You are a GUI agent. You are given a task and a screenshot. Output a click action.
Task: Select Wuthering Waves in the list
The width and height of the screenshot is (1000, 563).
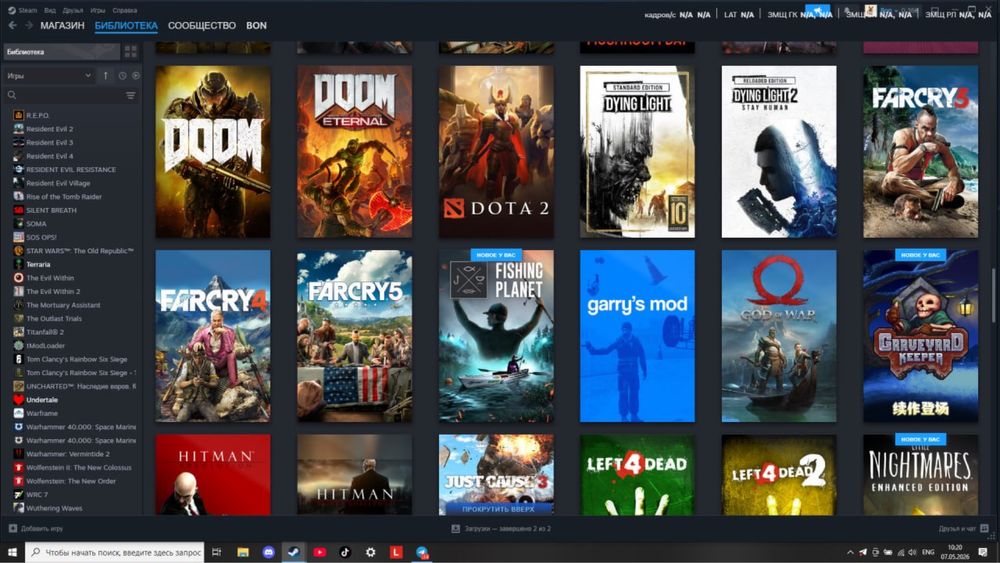pyautogui.click(x=54, y=508)
